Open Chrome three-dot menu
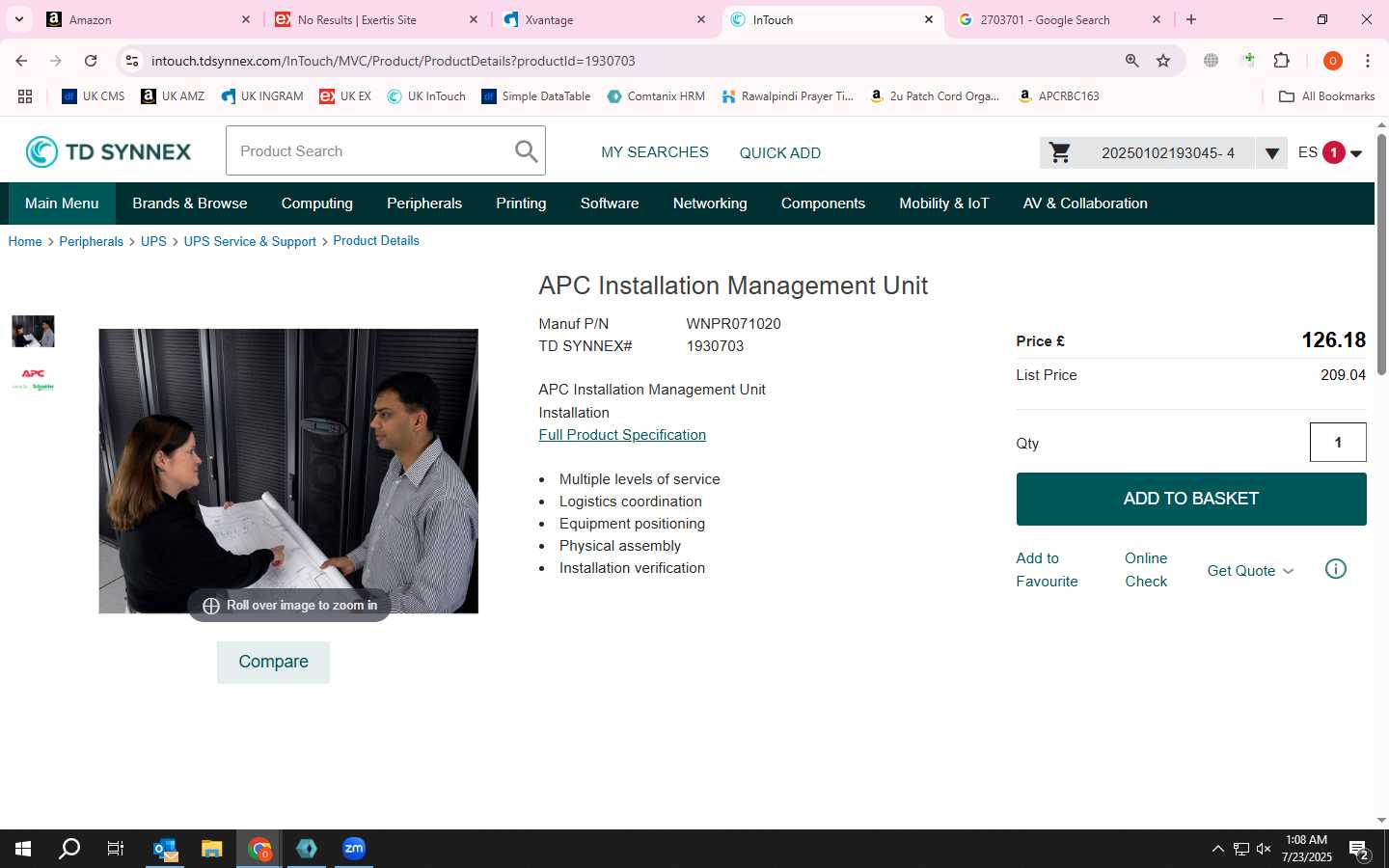 pyautogui.click(x=1368, y=61)
